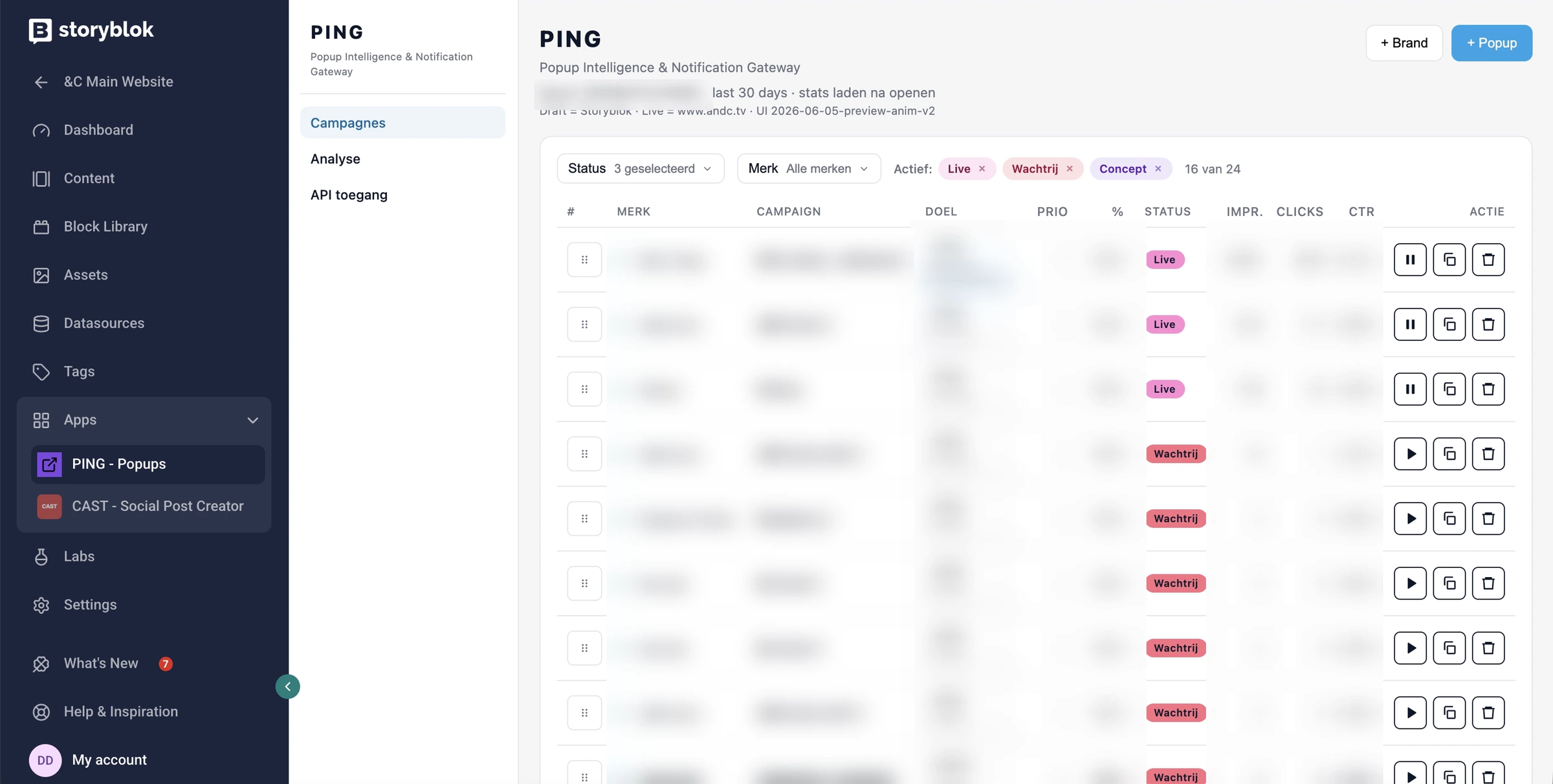Viewport: 1553px width, 784px height.
Task: Delete the first Wachtrij campaign
Action: point(1488,453)
